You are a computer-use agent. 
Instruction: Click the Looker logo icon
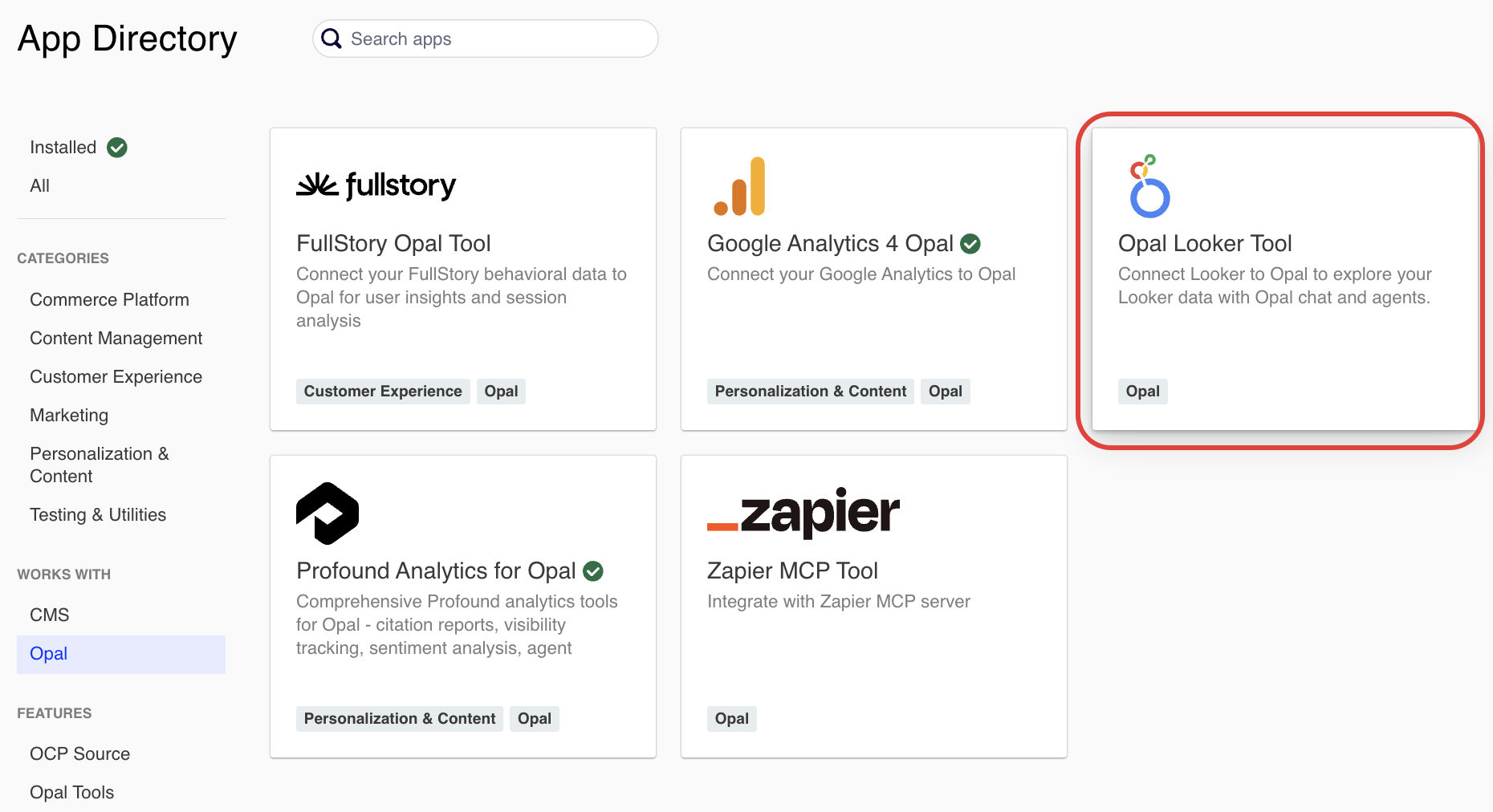point(1149,187)
